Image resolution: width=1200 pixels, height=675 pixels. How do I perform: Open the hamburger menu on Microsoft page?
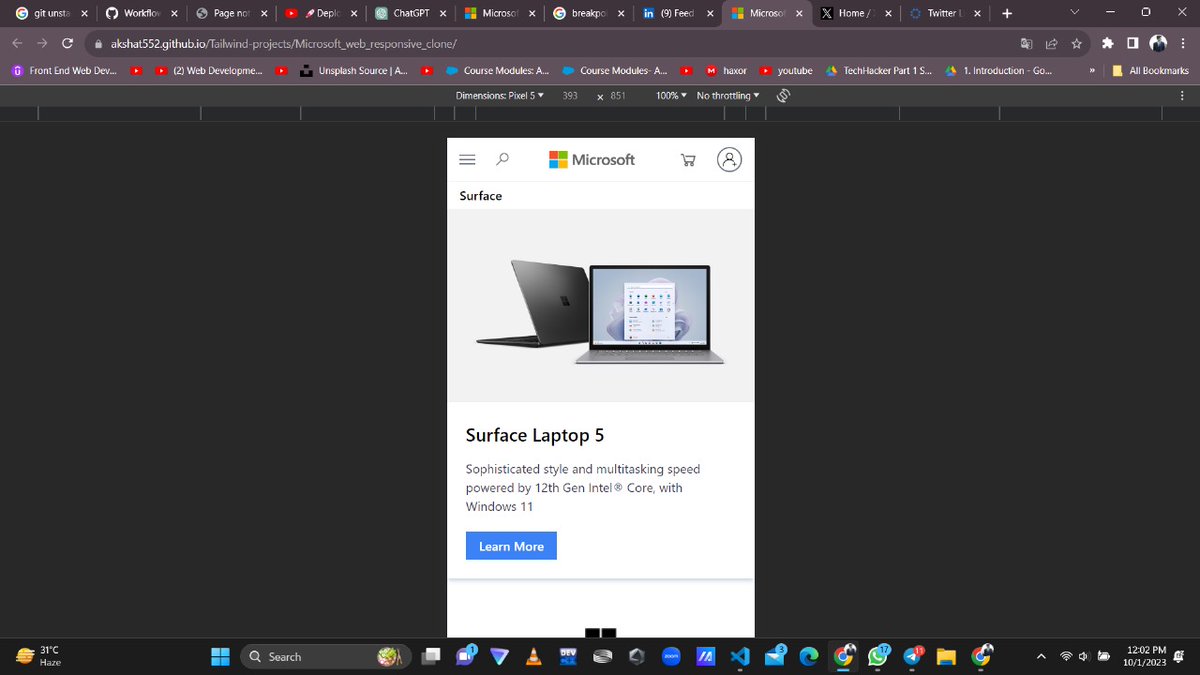point(466,159)
